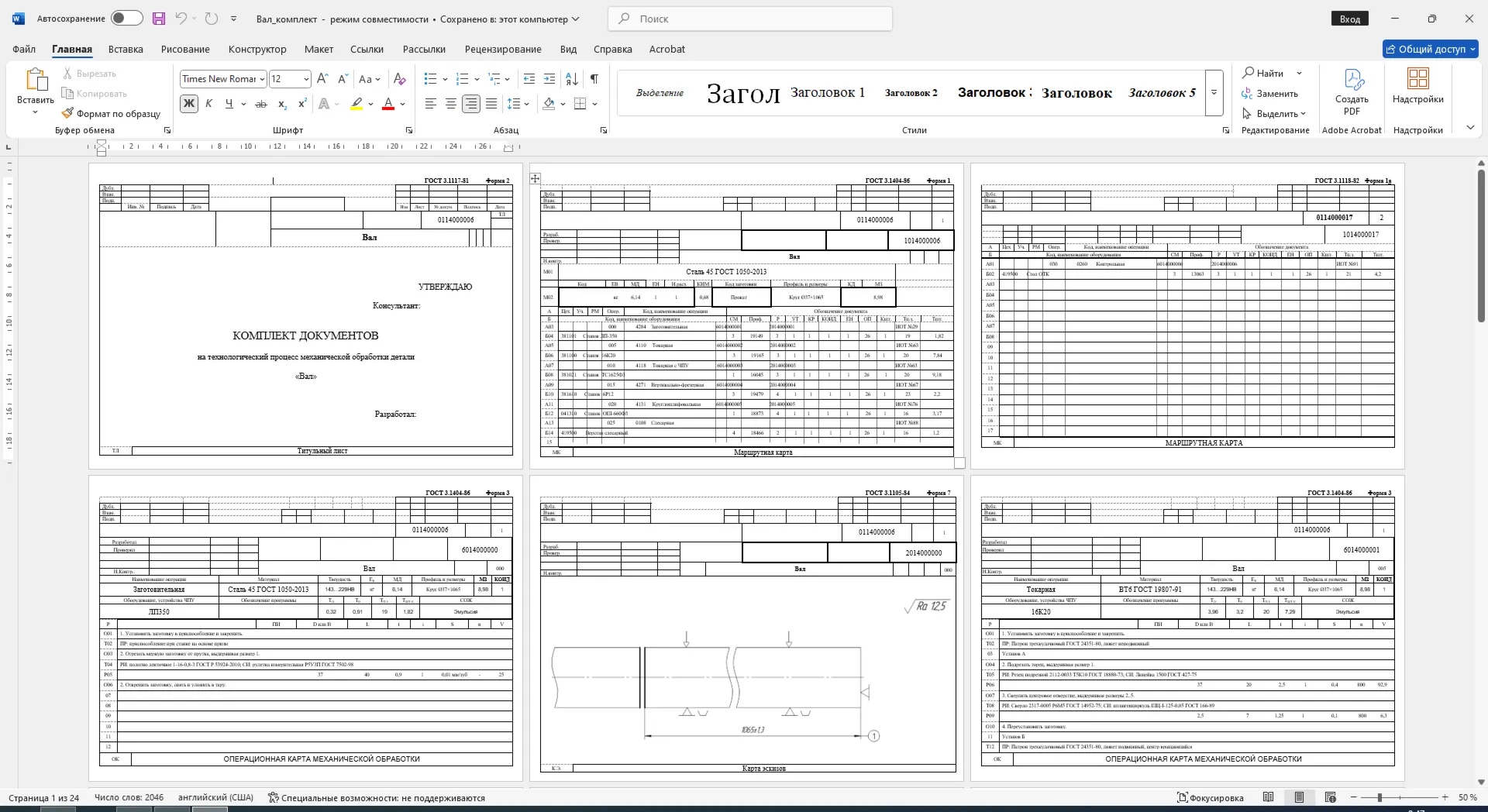This screenshot has height=812, width=1488.
Task: Switch to the Вставка tab
Action: pos(126,49)
